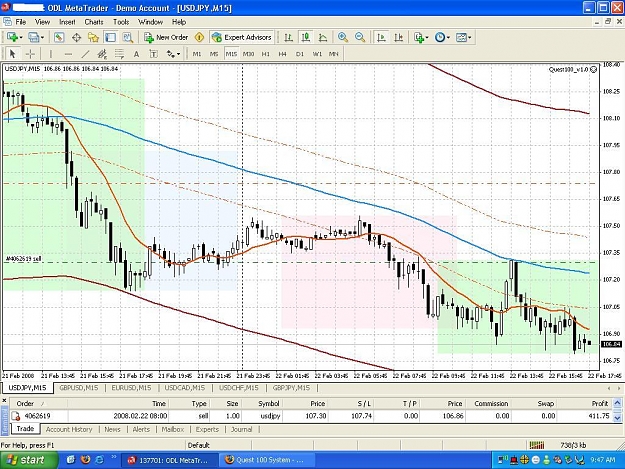The height and width of the screenshot is (469, 625).
Task: Click terminal scrollbar down arrow
Action: (617, 418)
